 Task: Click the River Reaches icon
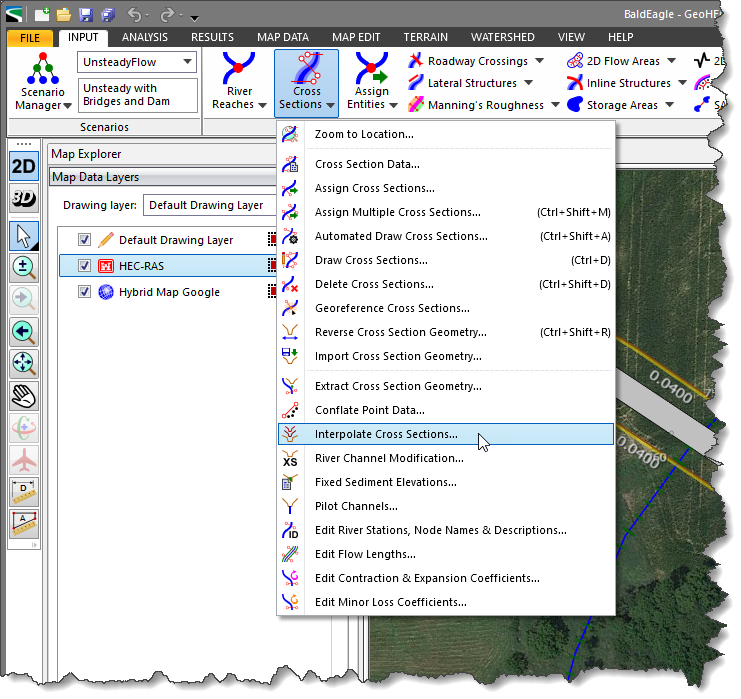tap(239, 69)
